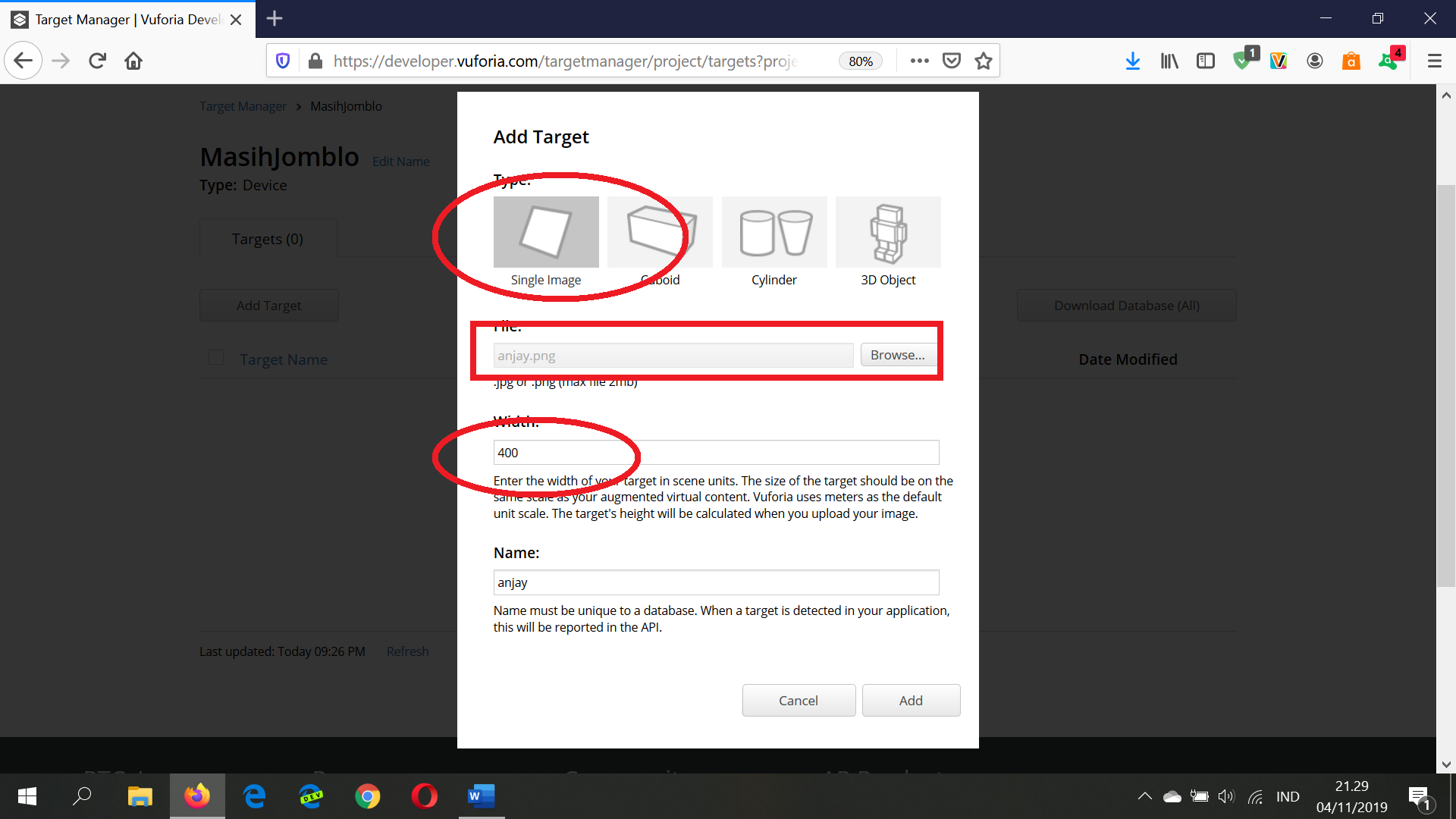Select the 3D Object target type
The height and width of the screenshot is (819, 1456).
pyautogui.click(x=888, y=232)
